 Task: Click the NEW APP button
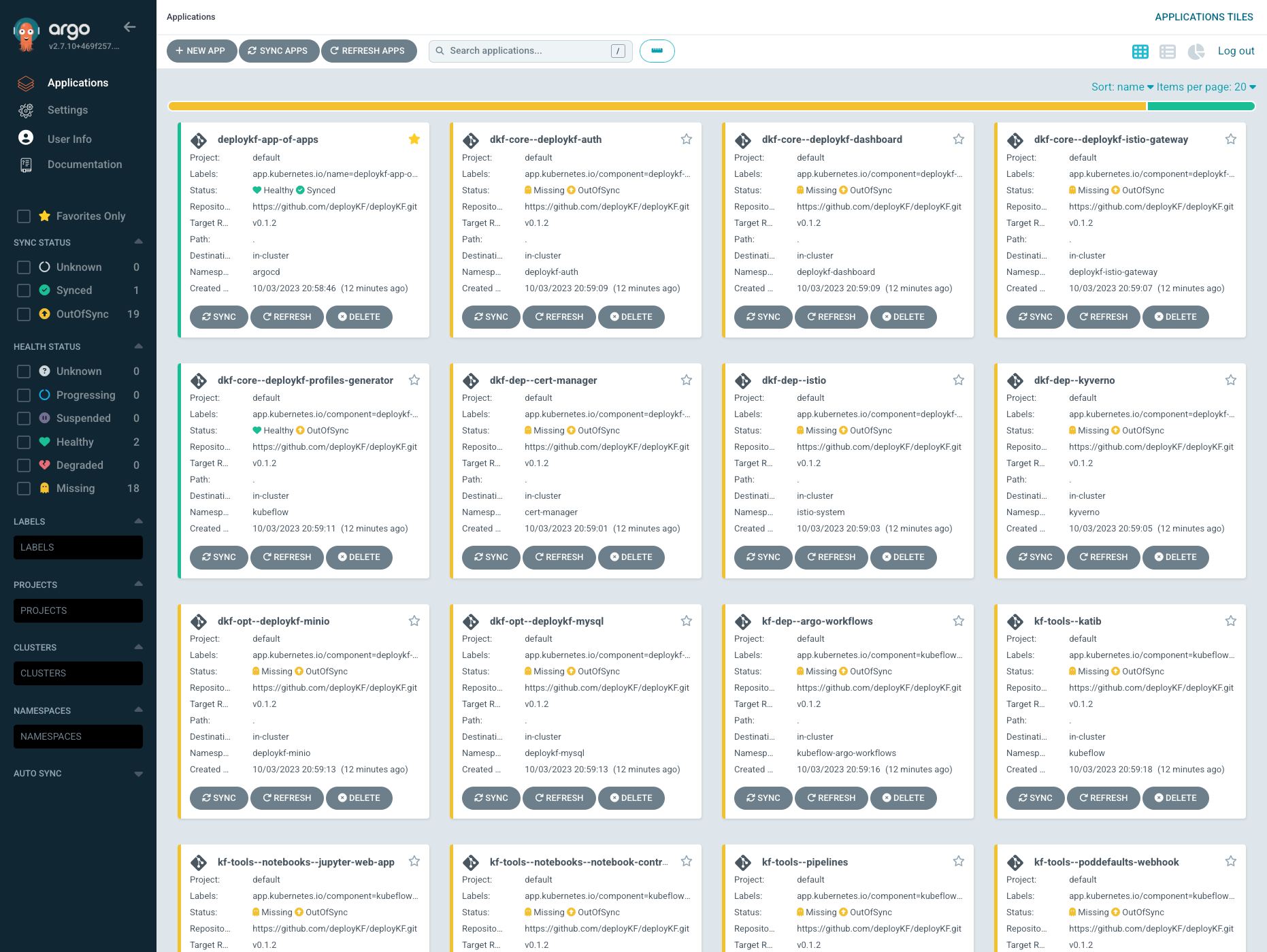click(201, 51)
